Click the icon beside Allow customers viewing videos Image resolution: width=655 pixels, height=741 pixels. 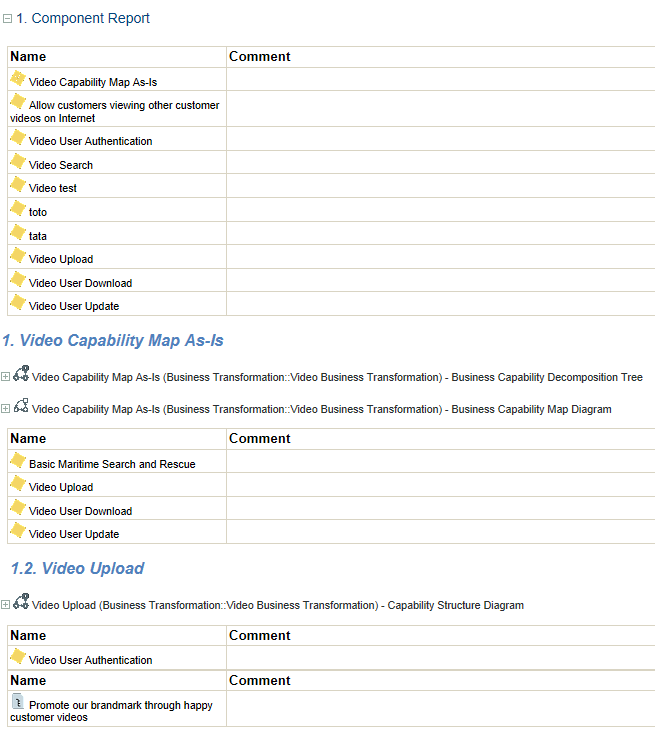pyautogui.click(x=18, y=102)
